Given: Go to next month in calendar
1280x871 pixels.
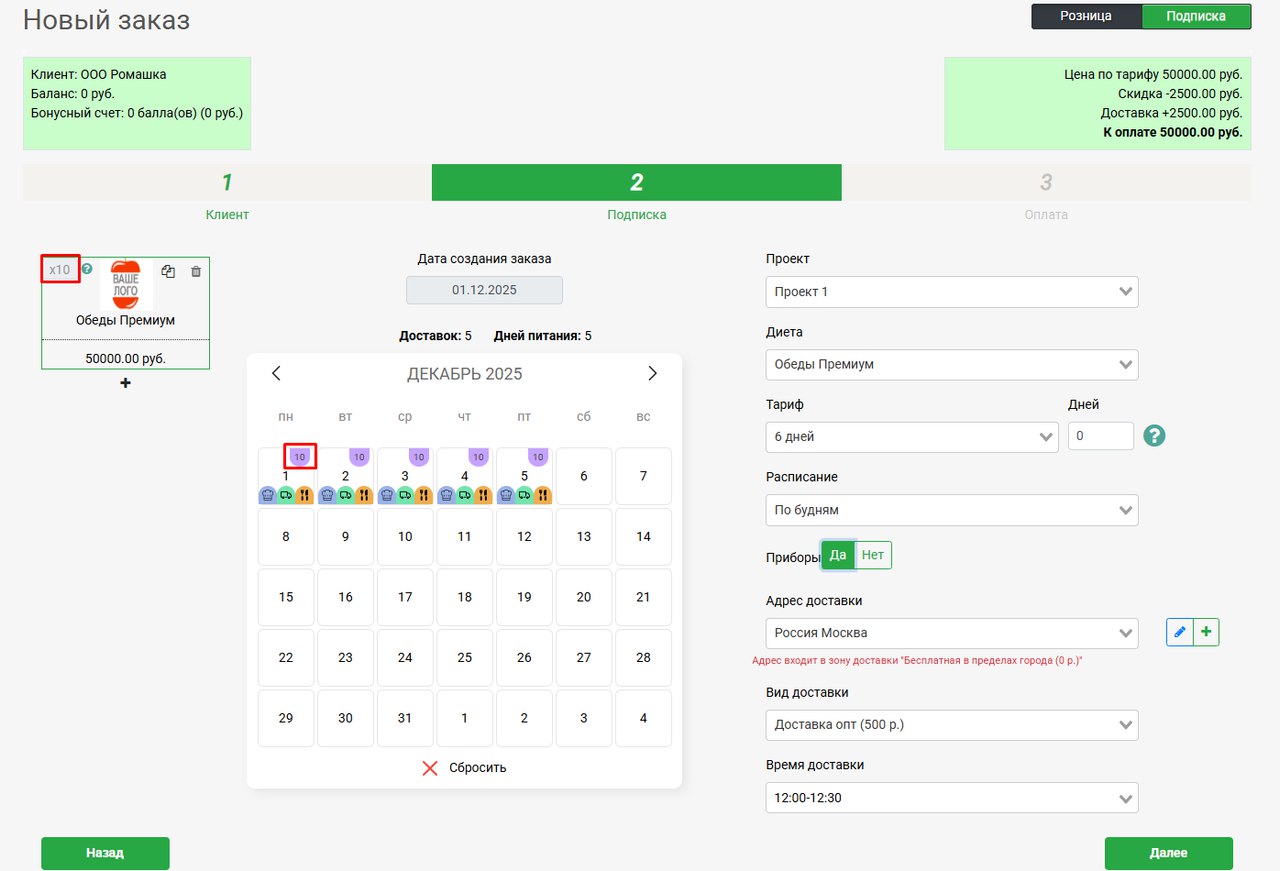Looking at the screenshot, I should point(652,374).
